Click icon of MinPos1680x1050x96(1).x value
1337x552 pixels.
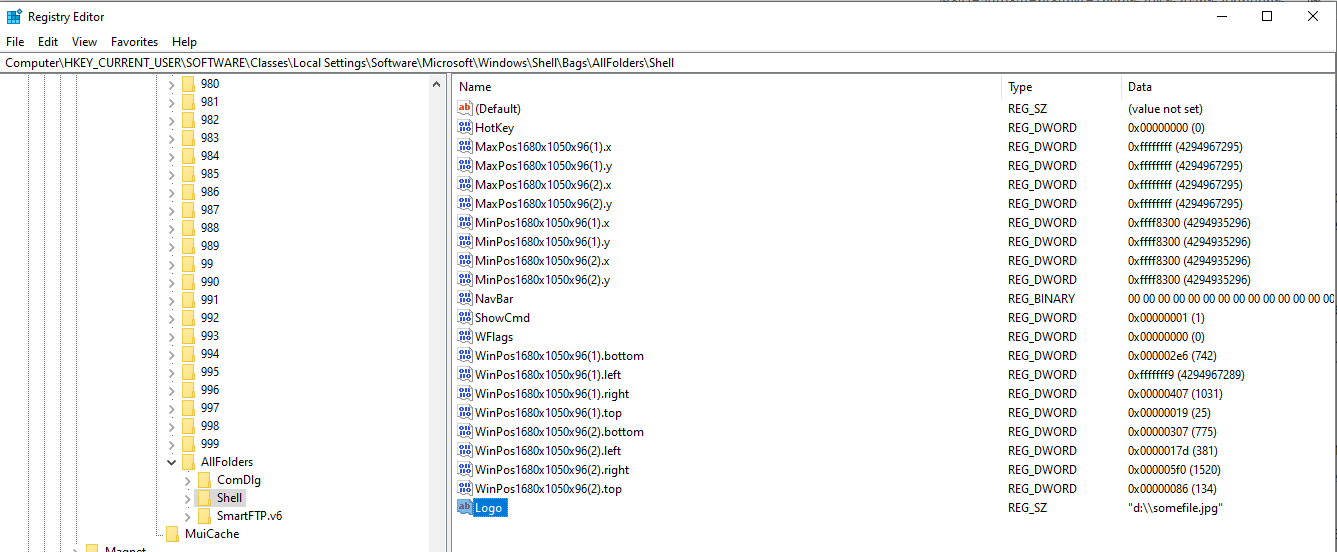pos(465,222)
